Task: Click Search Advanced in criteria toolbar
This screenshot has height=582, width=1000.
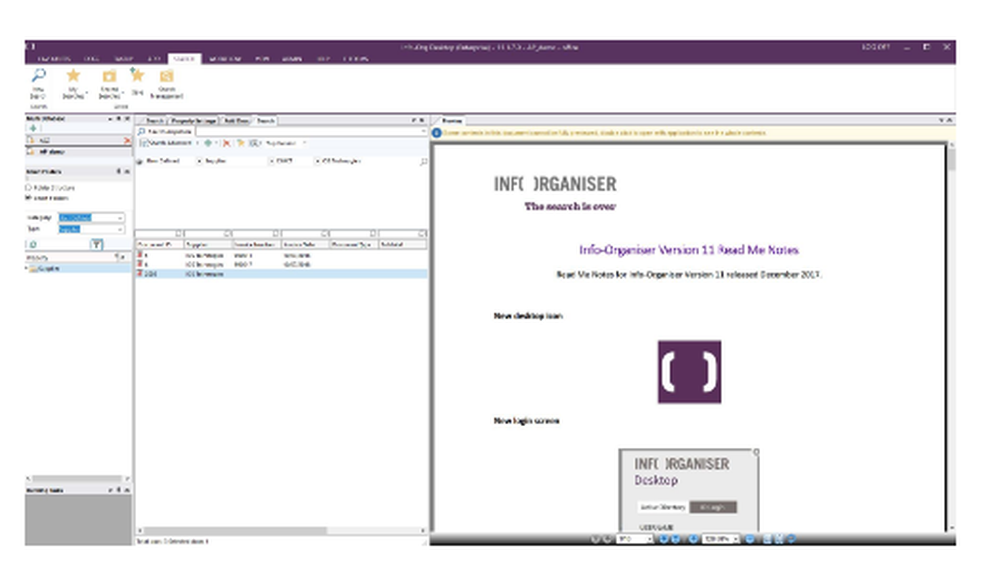Action: 170,143
